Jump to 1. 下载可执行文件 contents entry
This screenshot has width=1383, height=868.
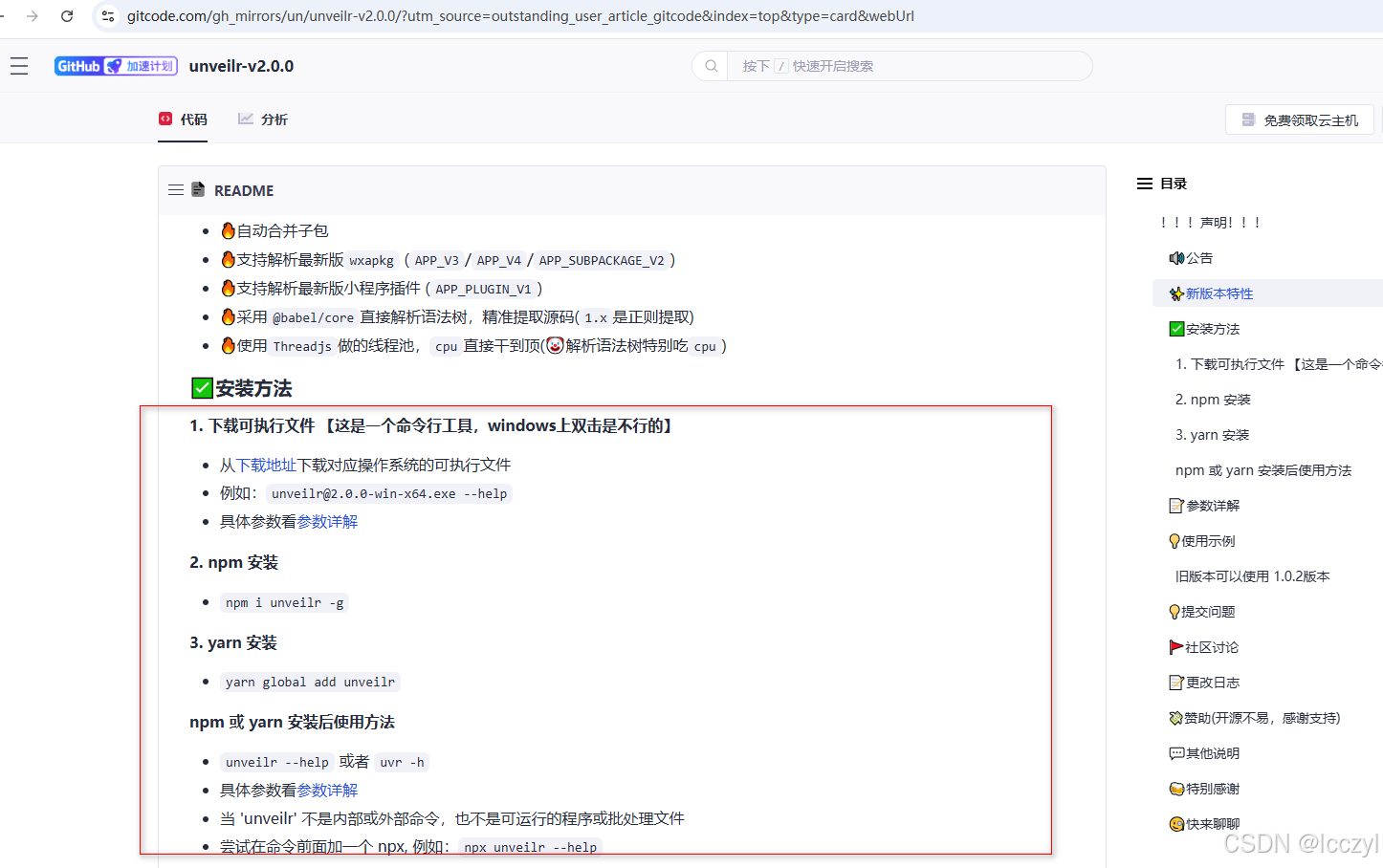[x=1279, y=364]
